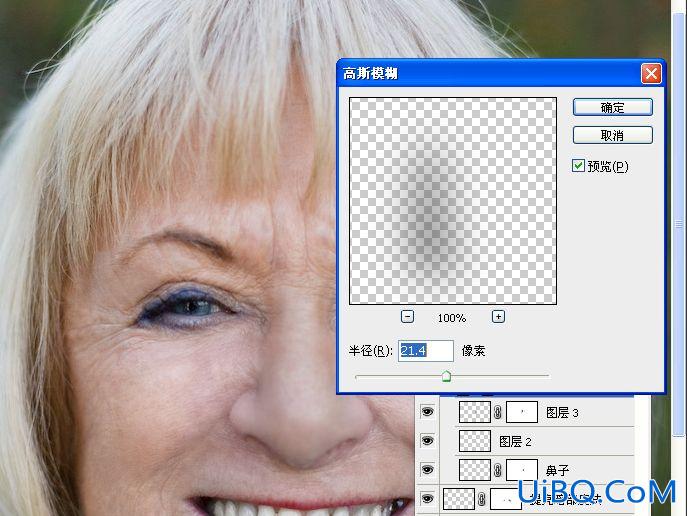The height and width of the screenshot is (516, 687).
Task: Click the link icon on the bottom layer
Action: coord(482,499)
